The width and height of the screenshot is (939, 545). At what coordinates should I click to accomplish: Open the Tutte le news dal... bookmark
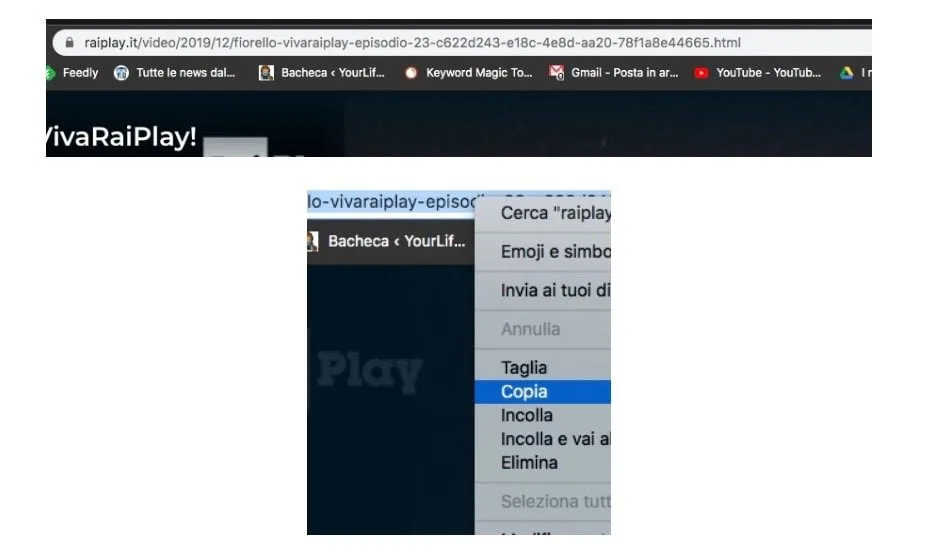pyautogui.click(x=174, y=73)
